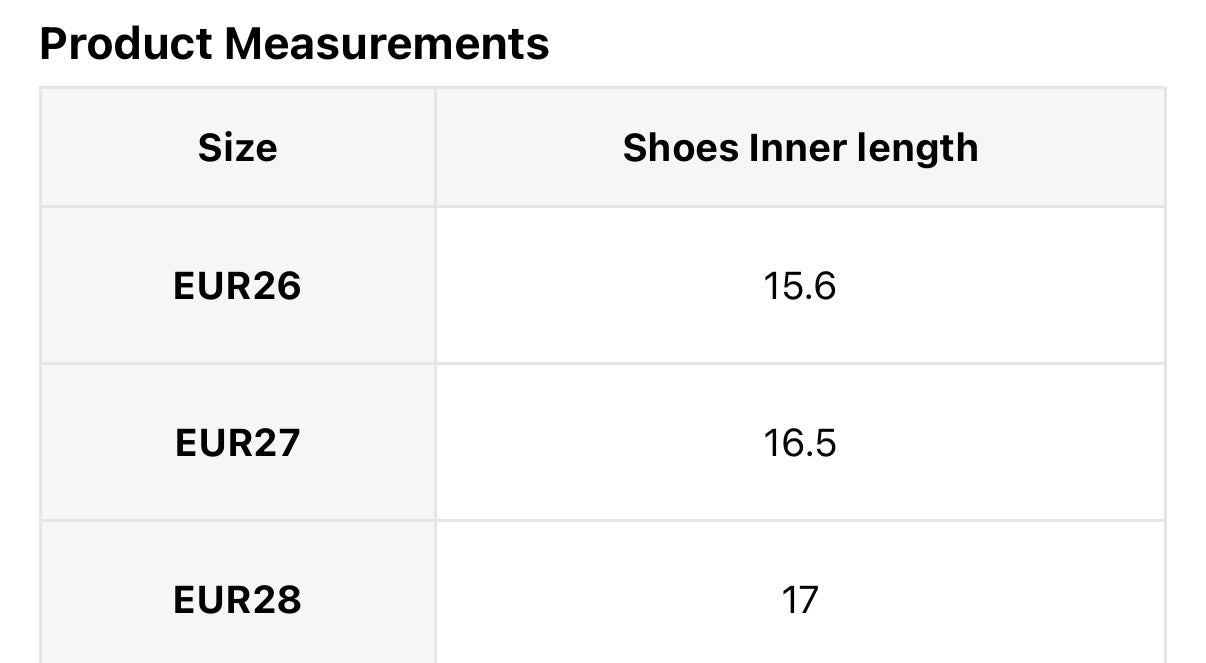The width and height of the screenshot is (1206, 663).
Task: Click the word "Measurements" in the heading
Action: click(386, 44)
